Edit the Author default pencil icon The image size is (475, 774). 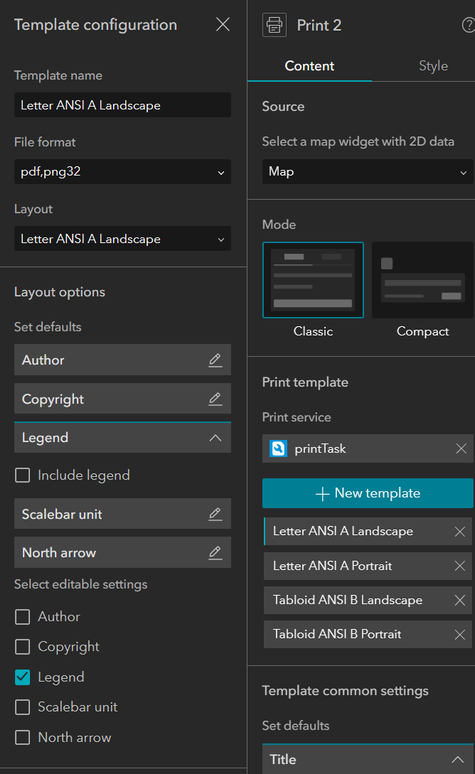pyautogui.click(x=215, y=360)
